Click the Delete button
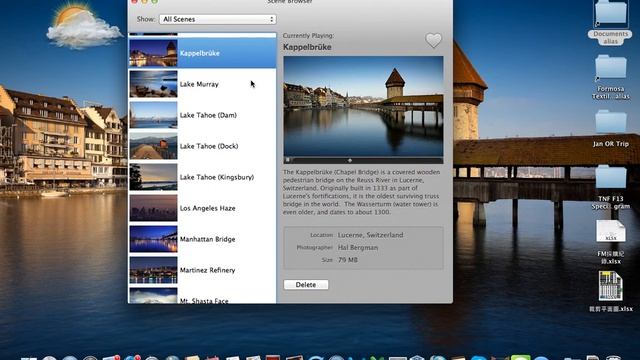The width and height of the screenshot is (640, 360). pos(306,284)
